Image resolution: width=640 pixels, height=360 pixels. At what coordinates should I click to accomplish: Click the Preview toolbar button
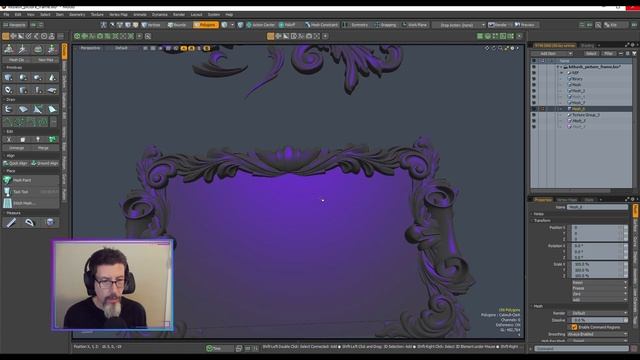click(x=525, y=25)
